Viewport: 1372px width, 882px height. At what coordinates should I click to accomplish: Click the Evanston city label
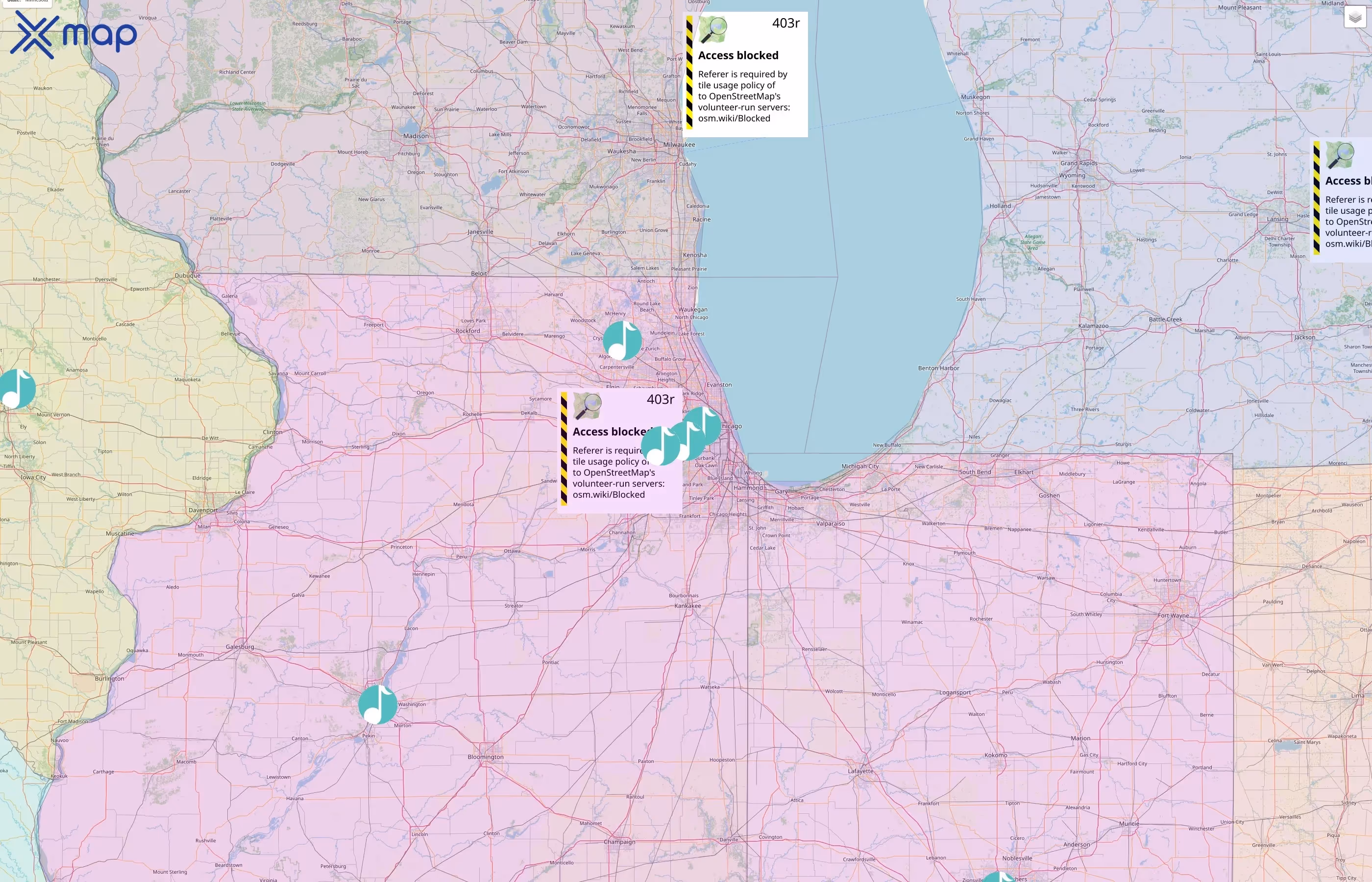click(719, 385)
